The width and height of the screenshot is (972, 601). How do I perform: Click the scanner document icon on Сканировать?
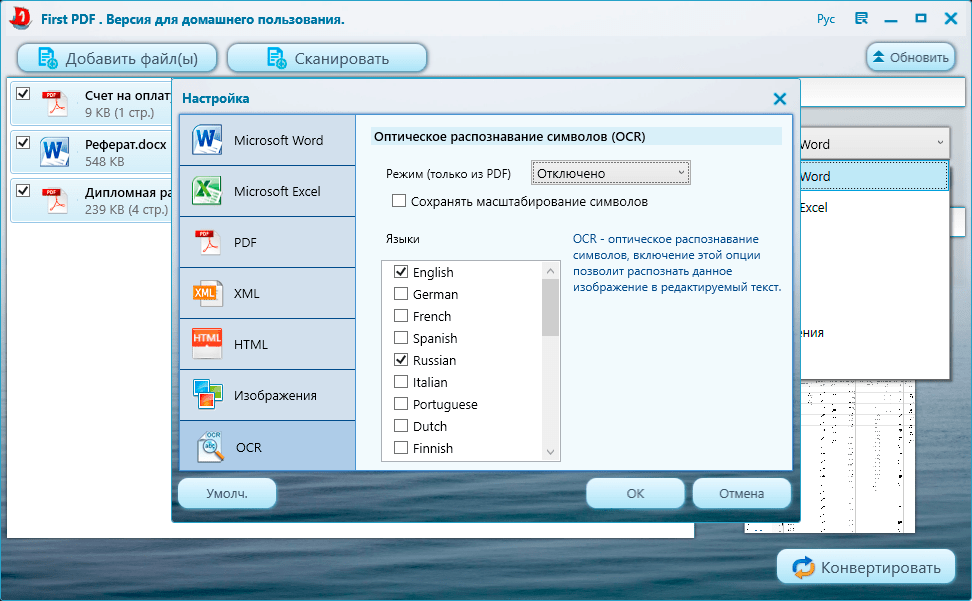coord(276,58)
